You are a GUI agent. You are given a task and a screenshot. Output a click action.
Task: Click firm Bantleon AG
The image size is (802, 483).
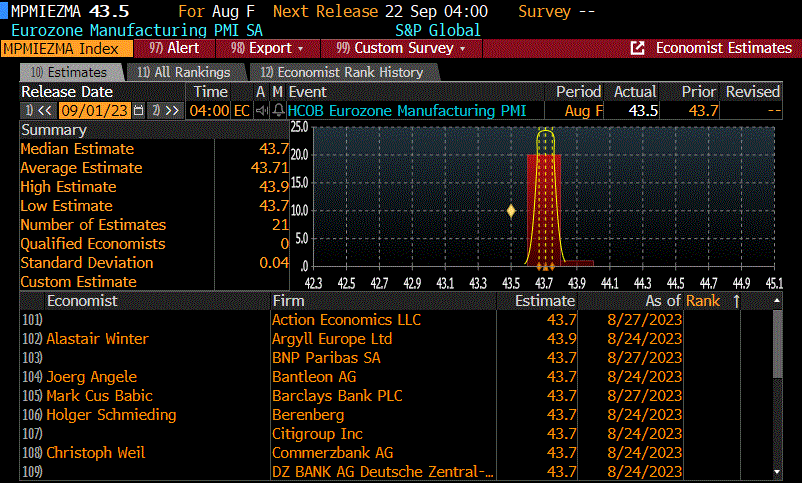[x=314, y=377]
